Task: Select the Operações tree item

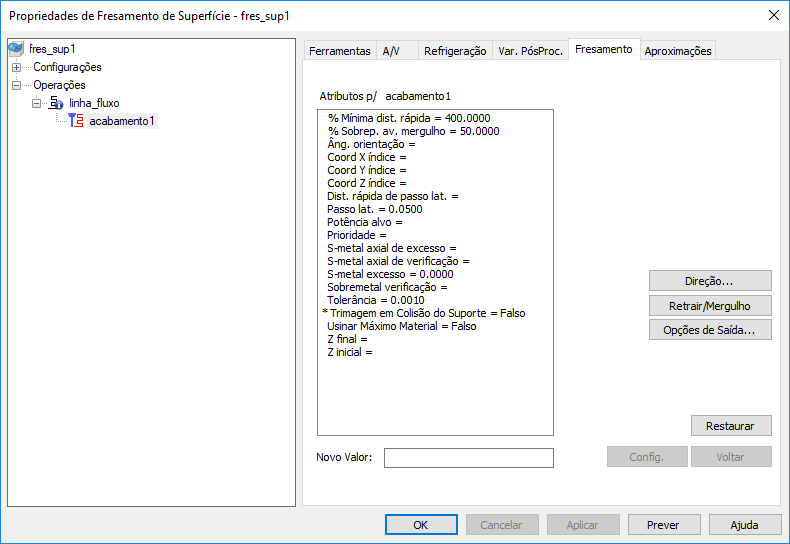Action: click(59, 85)
